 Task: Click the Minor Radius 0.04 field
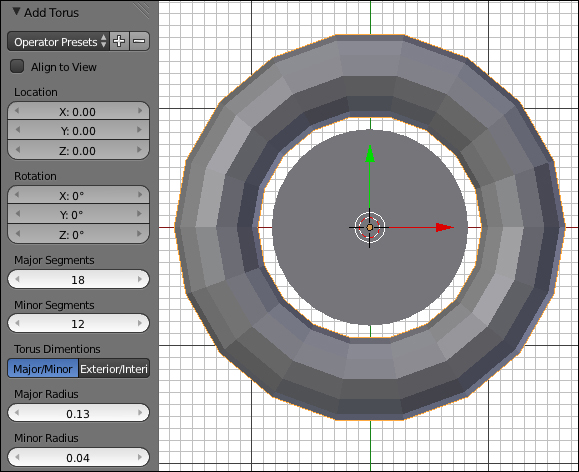point(78,458)
